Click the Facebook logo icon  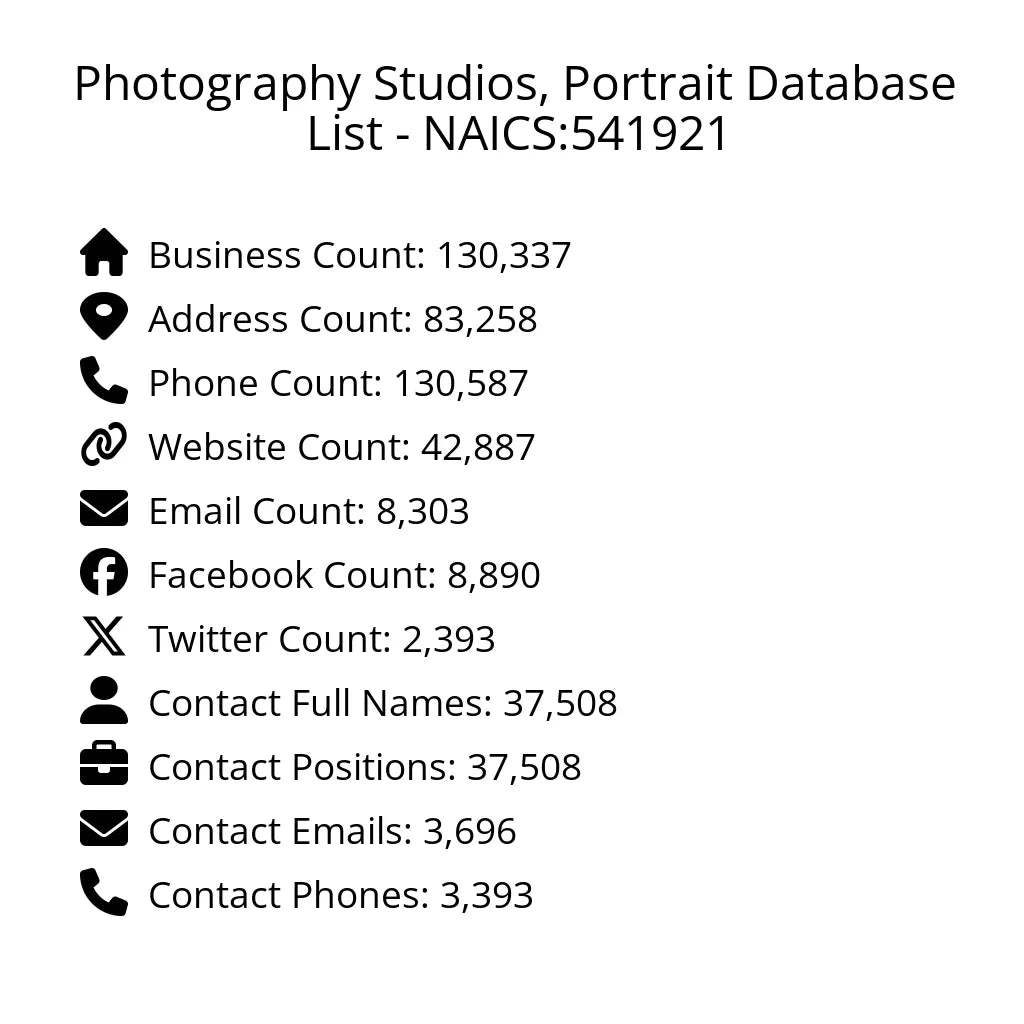pos(104,573)
